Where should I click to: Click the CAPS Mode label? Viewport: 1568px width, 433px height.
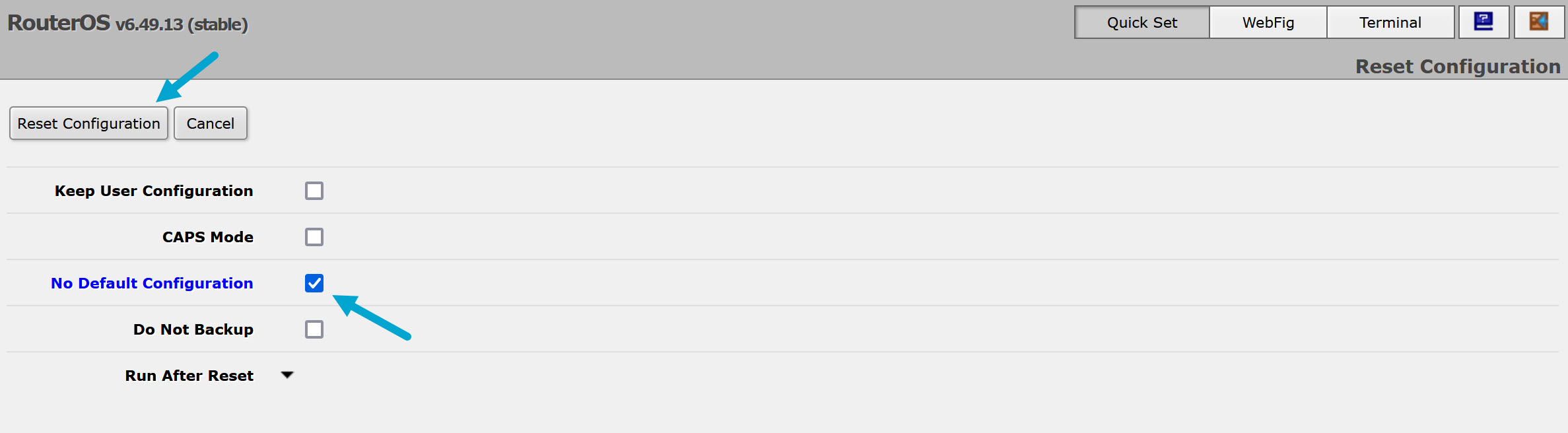207,237
